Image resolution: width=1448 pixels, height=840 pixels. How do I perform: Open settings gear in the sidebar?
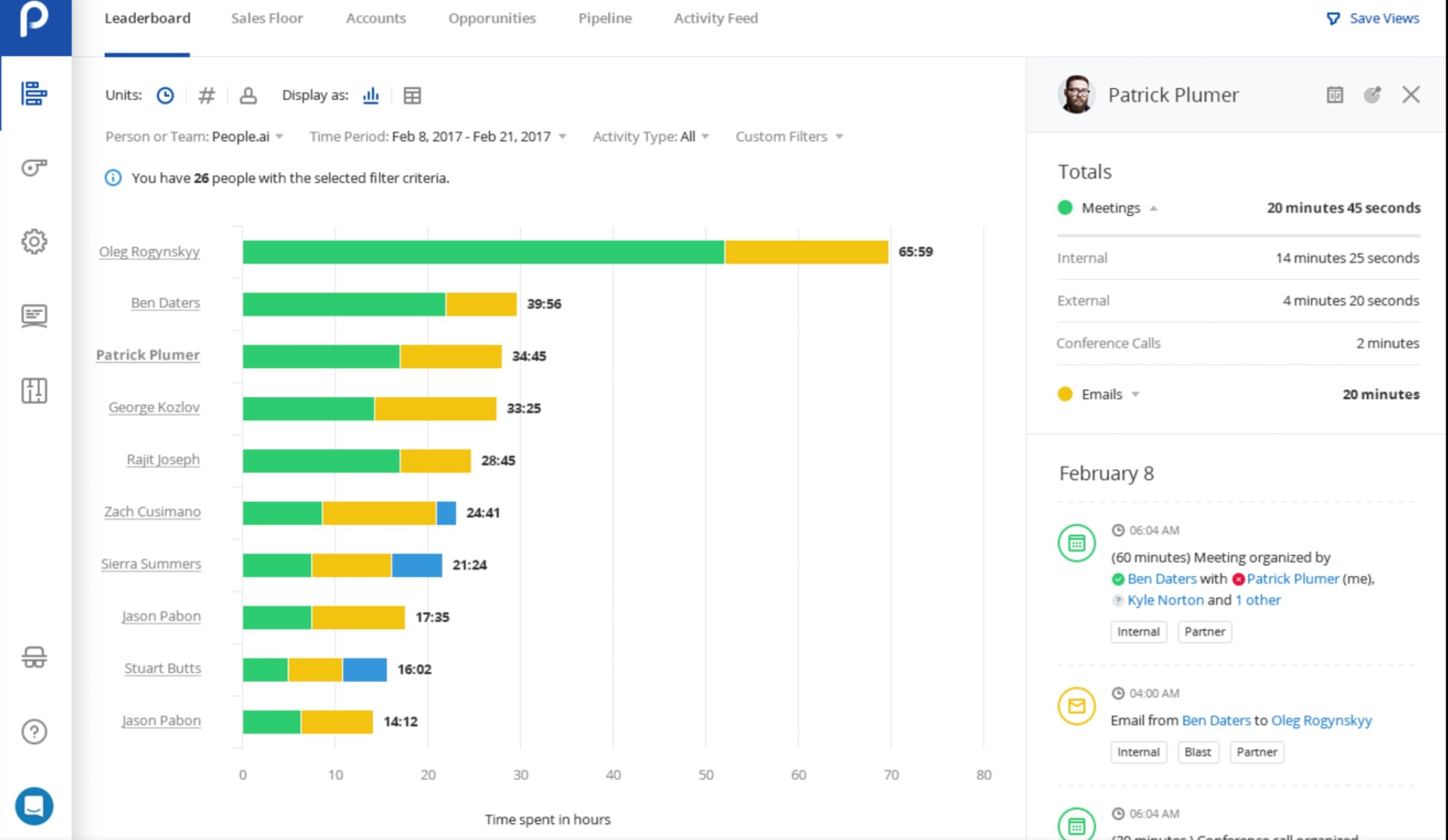pos(34,241)
